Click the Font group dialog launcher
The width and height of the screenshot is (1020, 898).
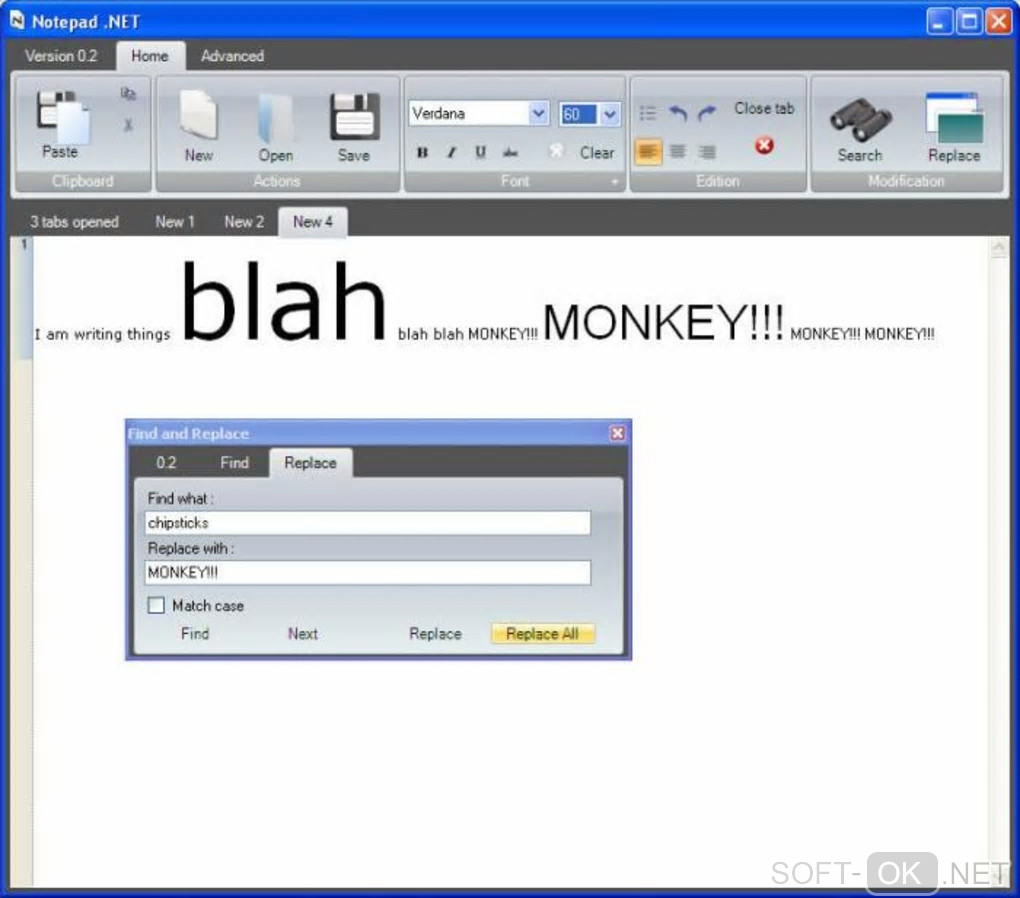[x=614, y=182]
